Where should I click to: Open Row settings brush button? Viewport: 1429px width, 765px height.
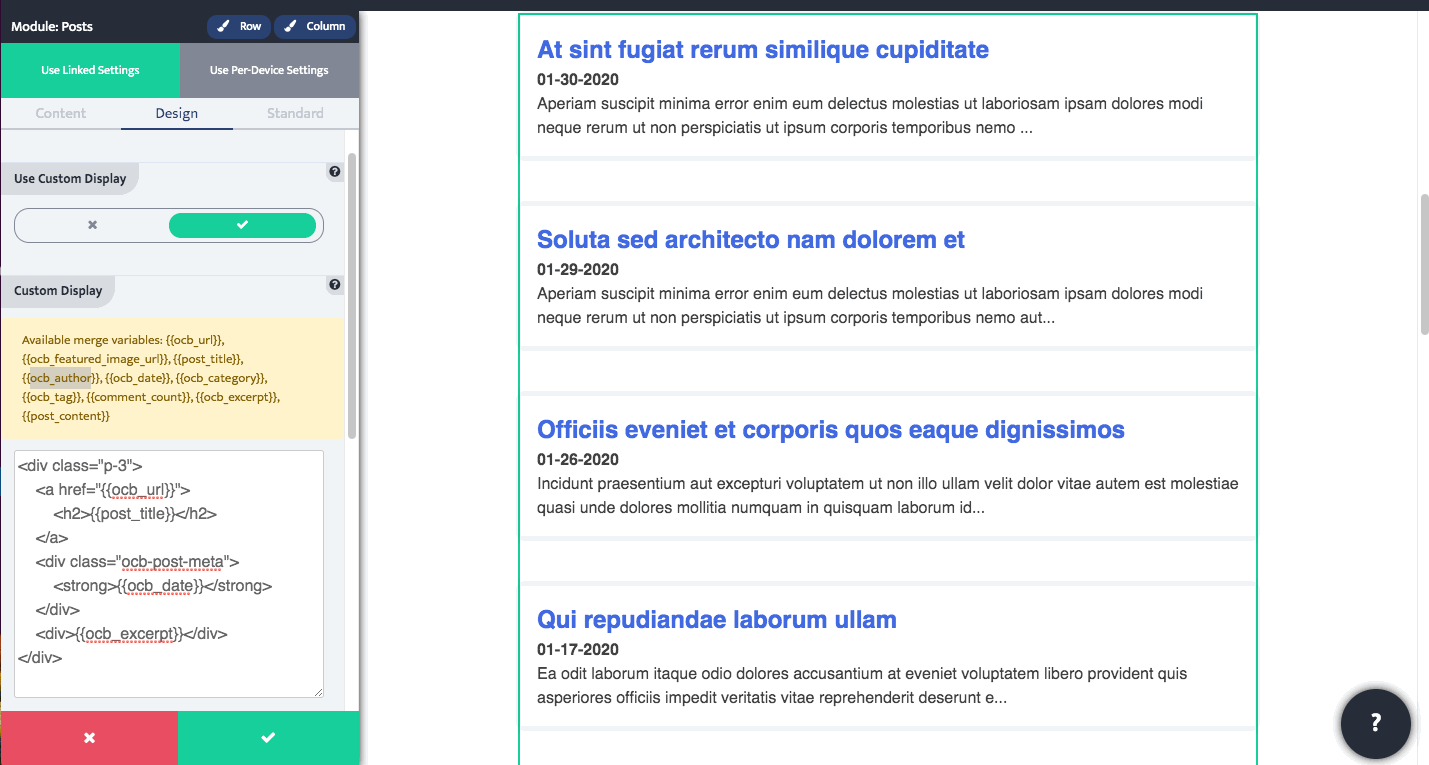click(x=239, y=26)
